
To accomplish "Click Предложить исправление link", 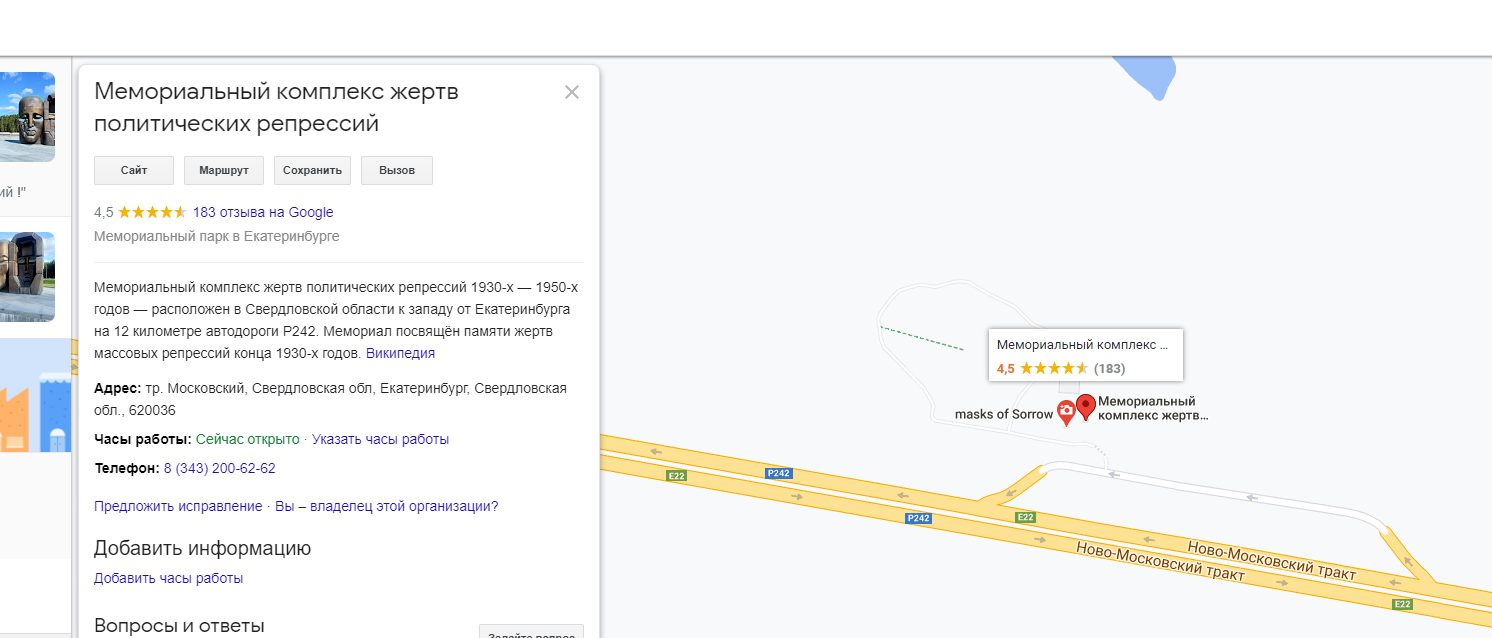I will point(178,506).
